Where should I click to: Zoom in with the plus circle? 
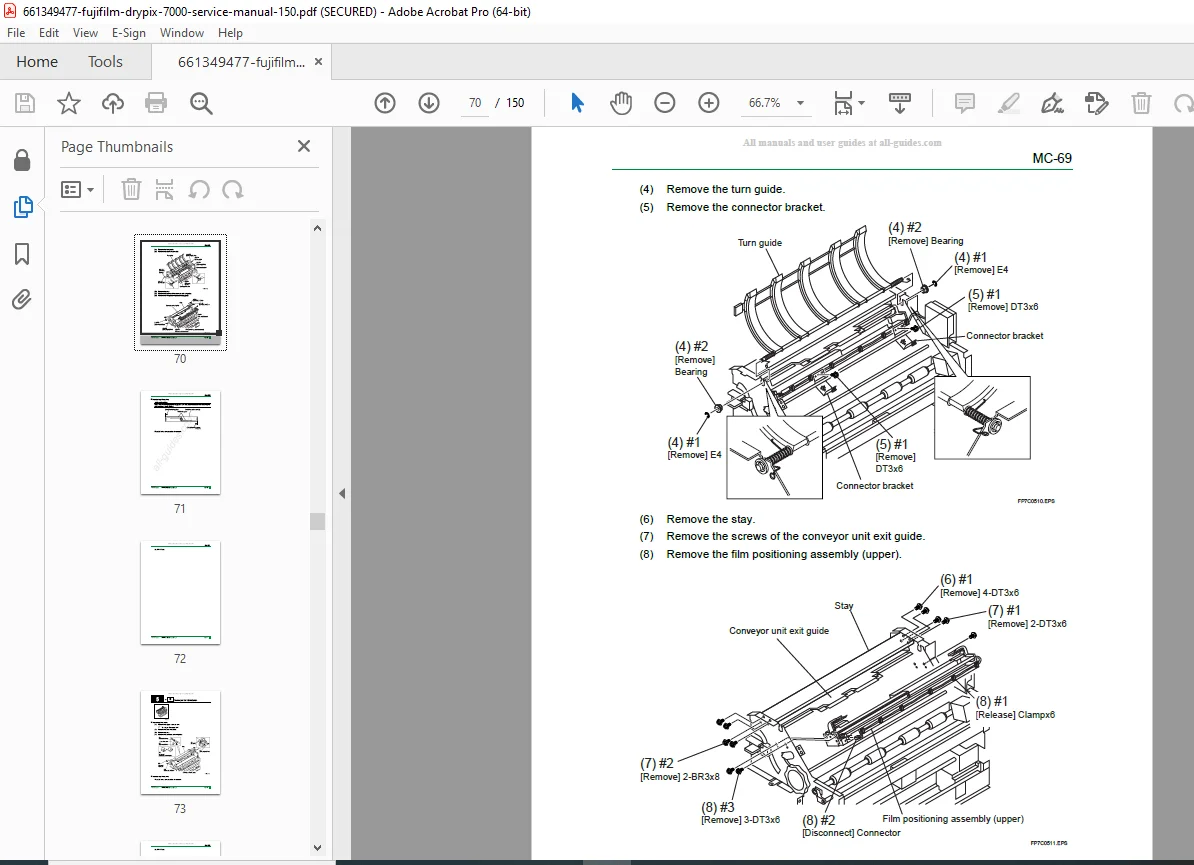709,103
